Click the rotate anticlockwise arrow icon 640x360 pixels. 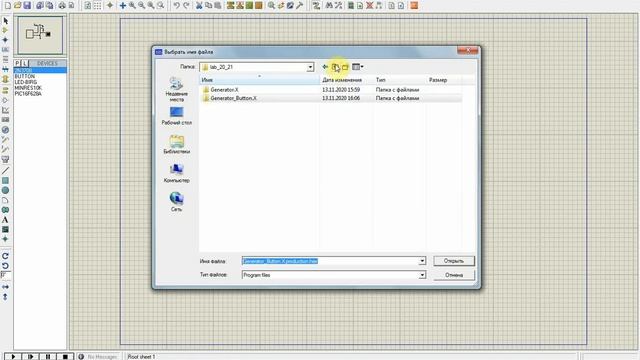pyautogui.click(x=5, y=266)
